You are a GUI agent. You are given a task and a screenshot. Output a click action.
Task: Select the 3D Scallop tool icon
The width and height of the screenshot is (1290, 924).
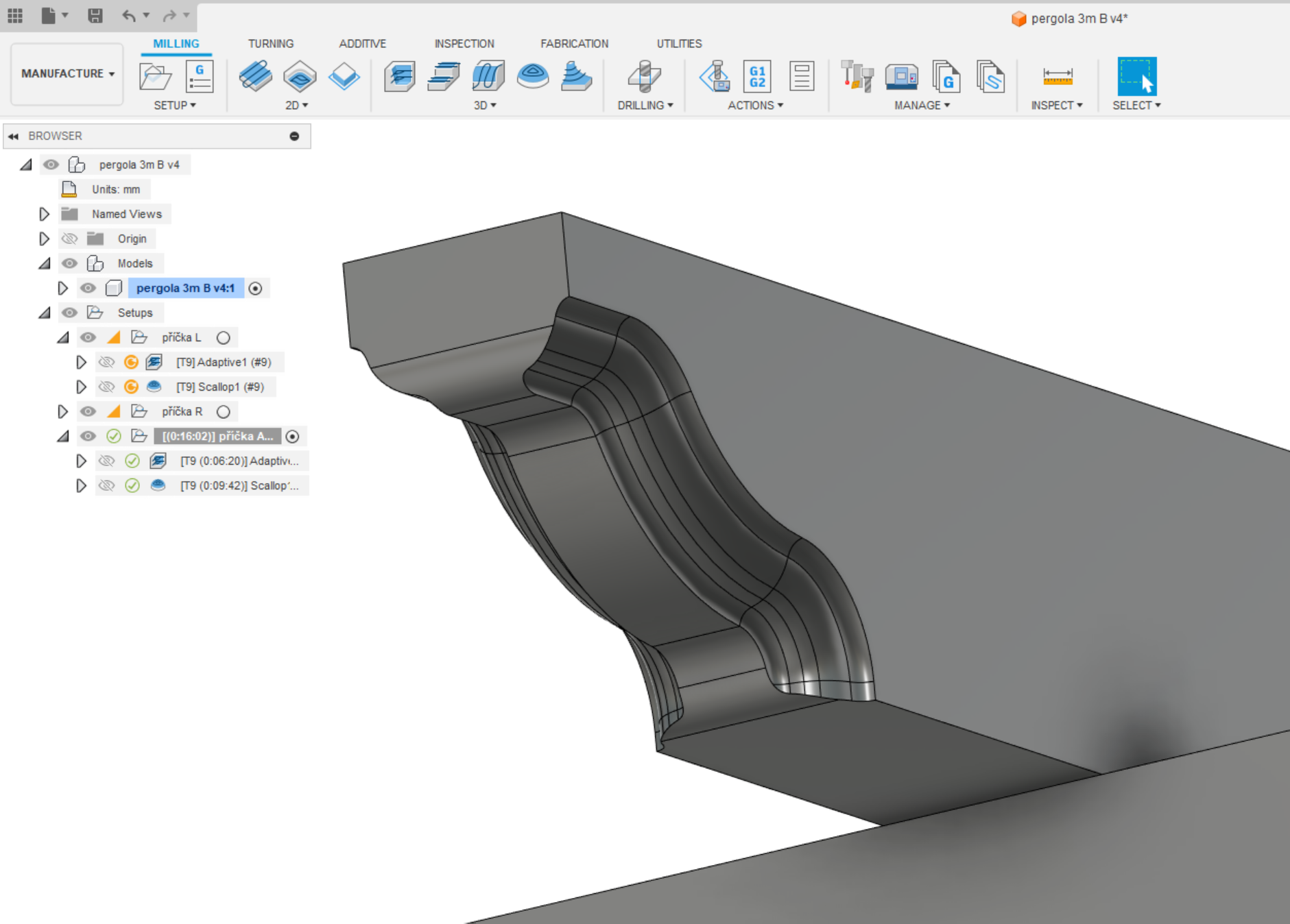[533, 76]
